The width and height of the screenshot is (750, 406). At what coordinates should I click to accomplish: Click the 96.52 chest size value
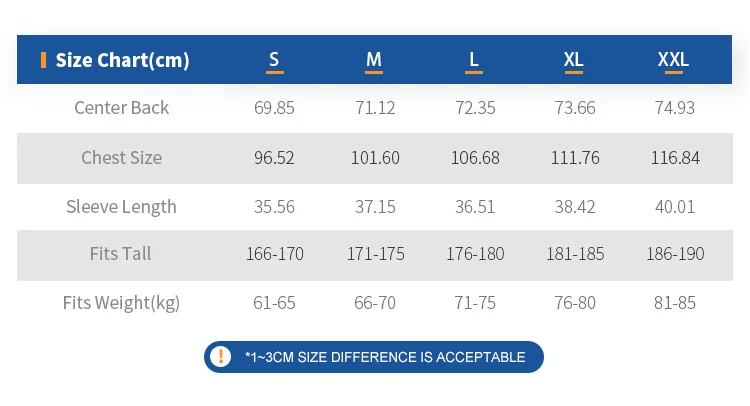point(275,158)
